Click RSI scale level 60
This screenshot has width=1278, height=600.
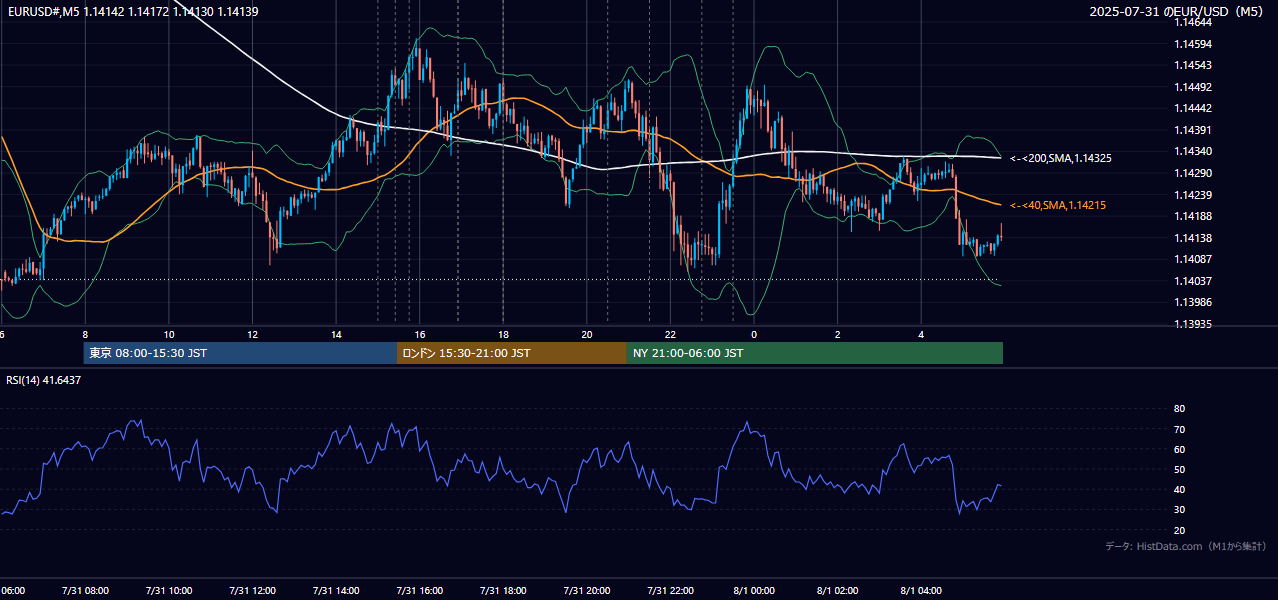1179,449
